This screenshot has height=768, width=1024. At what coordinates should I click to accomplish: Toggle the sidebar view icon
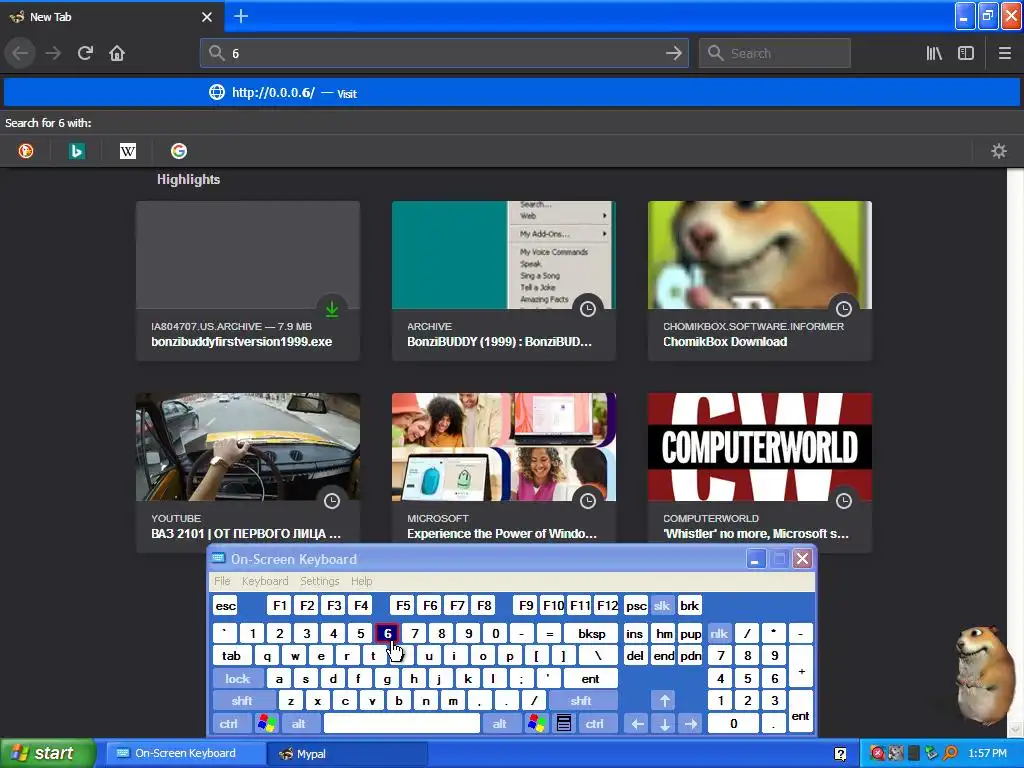966,53
